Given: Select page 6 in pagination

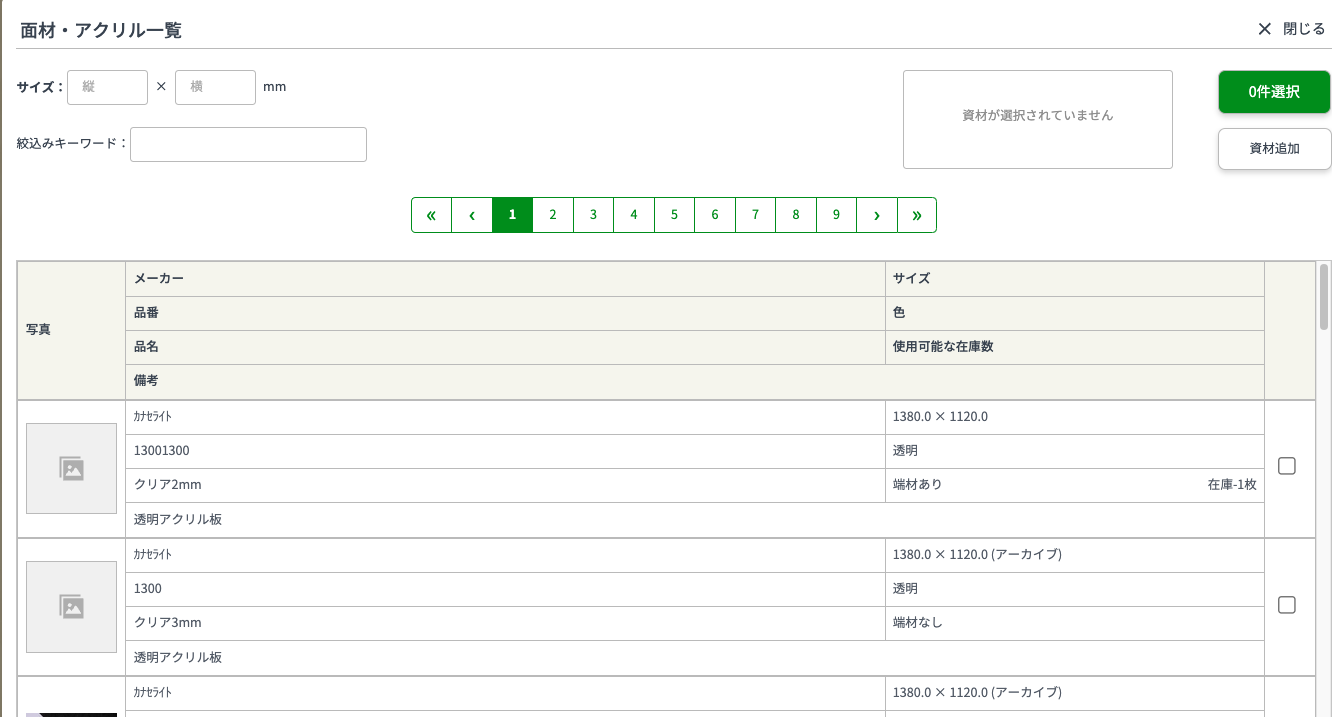Looking at the screenshot, I should pos(715,215).
